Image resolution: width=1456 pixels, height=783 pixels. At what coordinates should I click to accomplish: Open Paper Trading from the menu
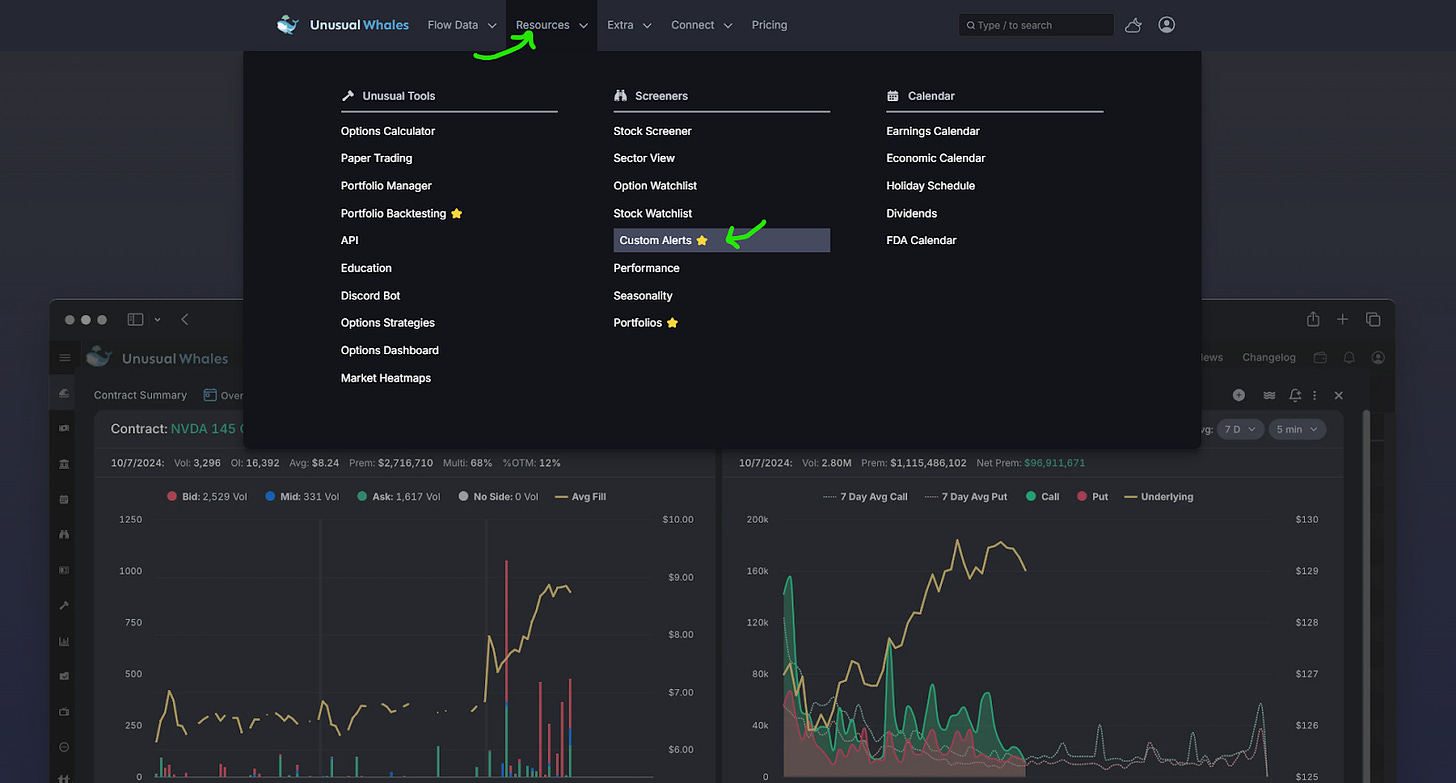coord(376,158)
